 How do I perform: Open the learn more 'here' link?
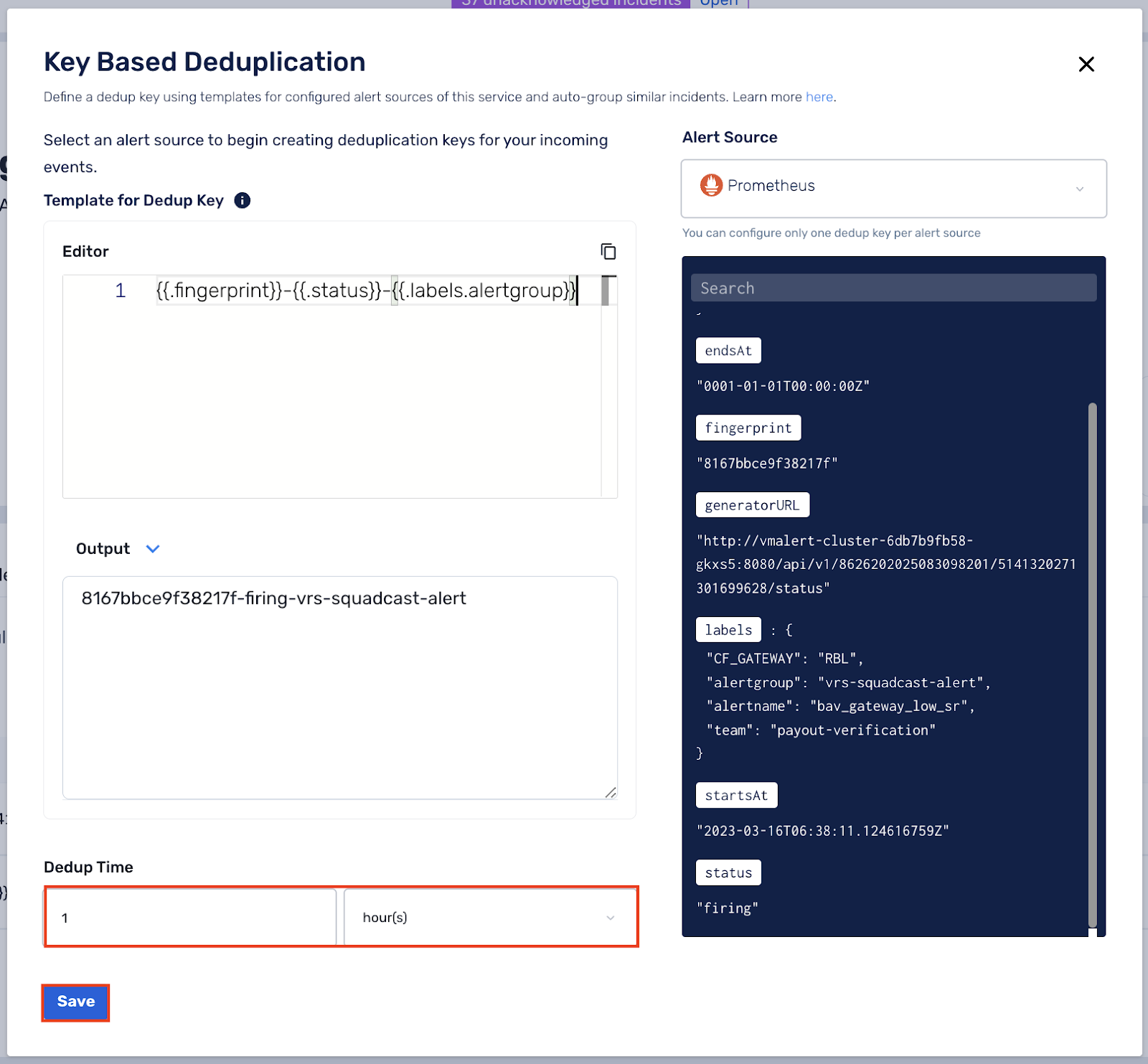(819, 97)
